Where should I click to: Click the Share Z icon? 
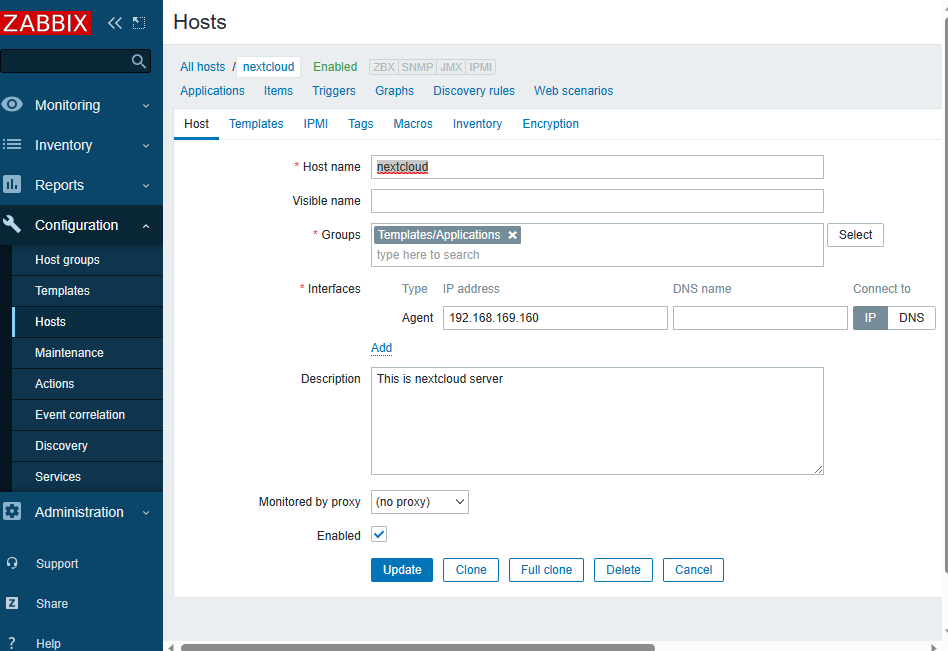point(12,603)
